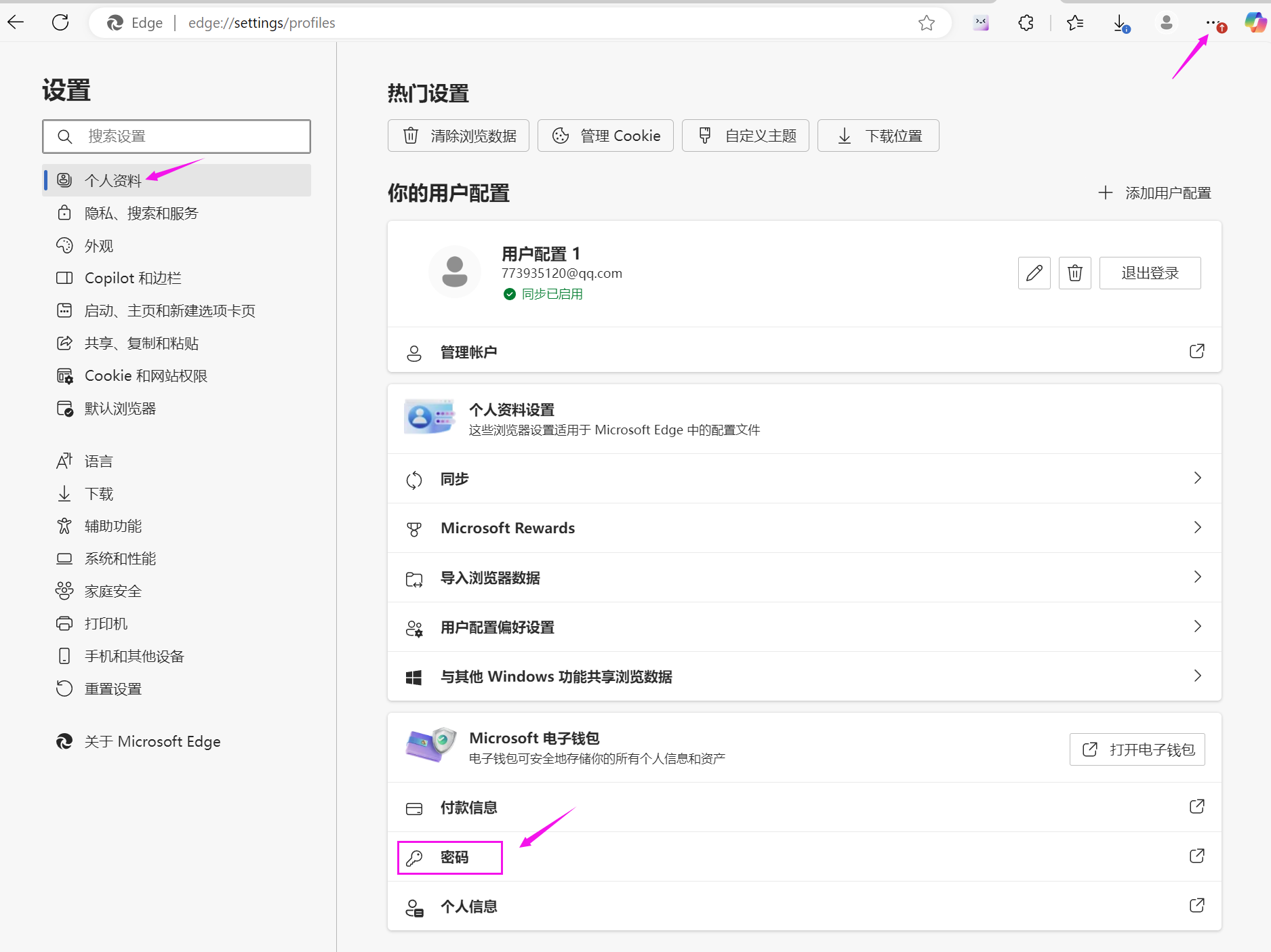Open favorites via the star icon
Image resolution: width=1271 pixels, height=952 pixels.
coord(1074,22)
